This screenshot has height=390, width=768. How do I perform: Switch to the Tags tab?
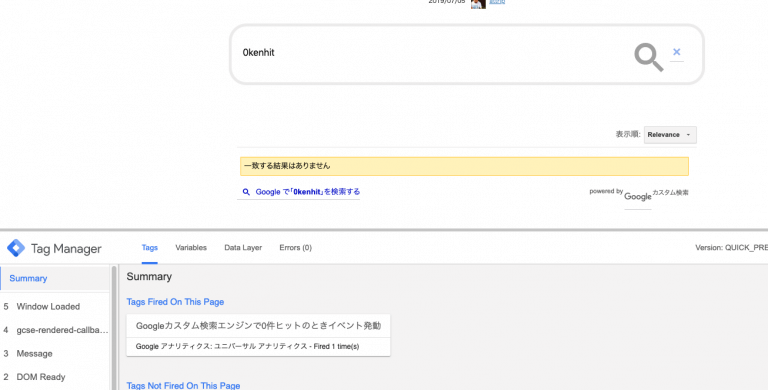click(x=149, y=248)
